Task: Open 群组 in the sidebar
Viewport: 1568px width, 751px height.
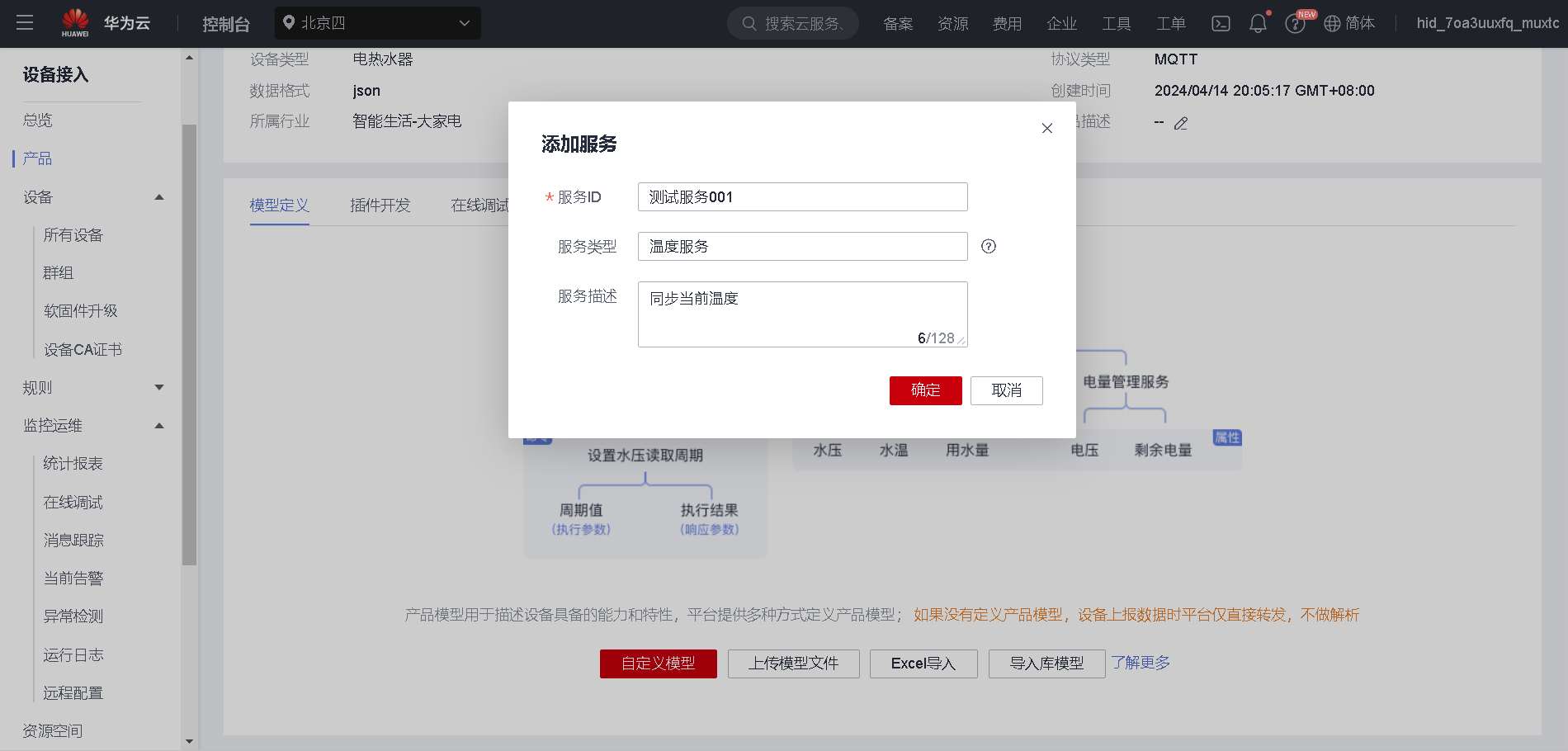Action: click(59, 273)
